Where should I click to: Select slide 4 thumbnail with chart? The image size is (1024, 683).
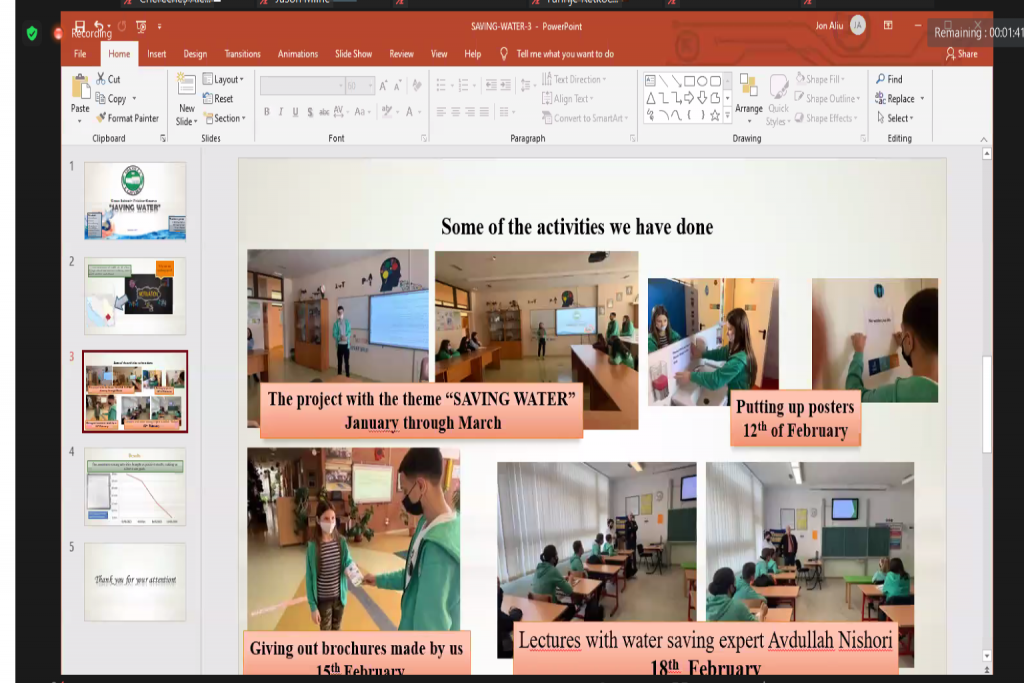pyautogui.click(x=135, y=487)
